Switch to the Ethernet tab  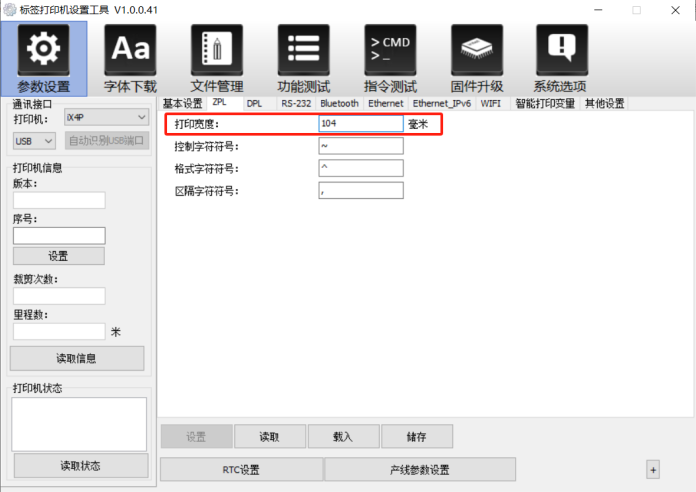386,103
